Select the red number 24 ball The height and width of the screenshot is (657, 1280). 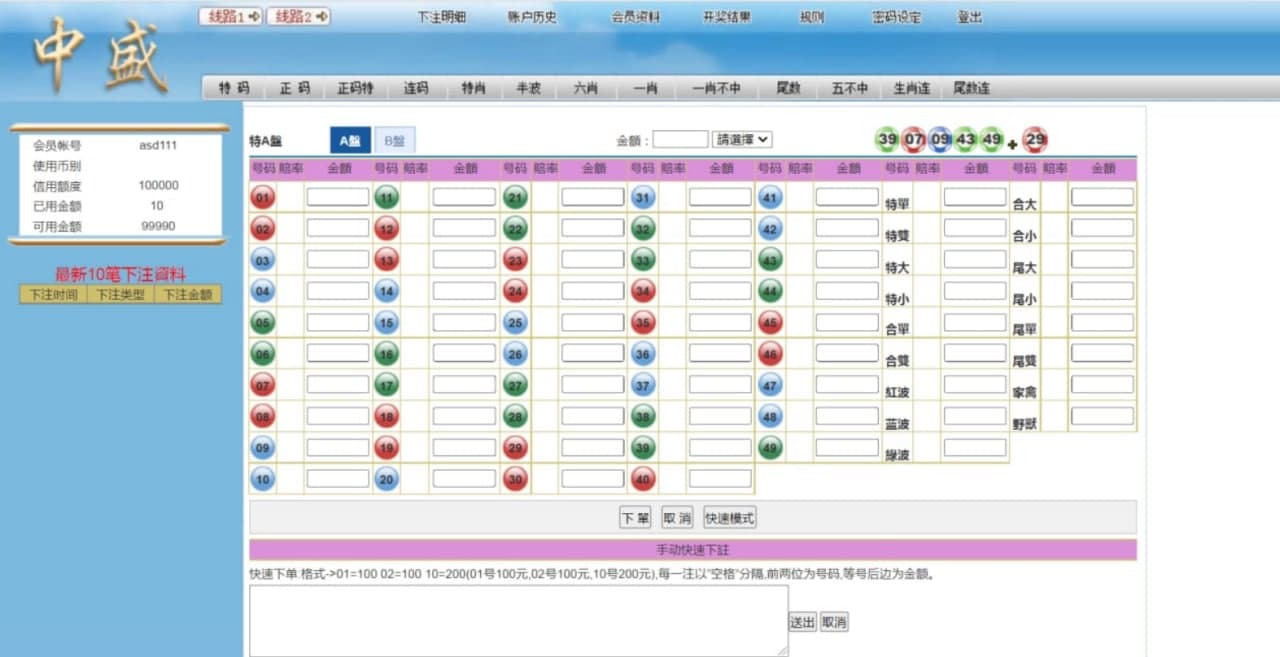[x=515, y=292]
